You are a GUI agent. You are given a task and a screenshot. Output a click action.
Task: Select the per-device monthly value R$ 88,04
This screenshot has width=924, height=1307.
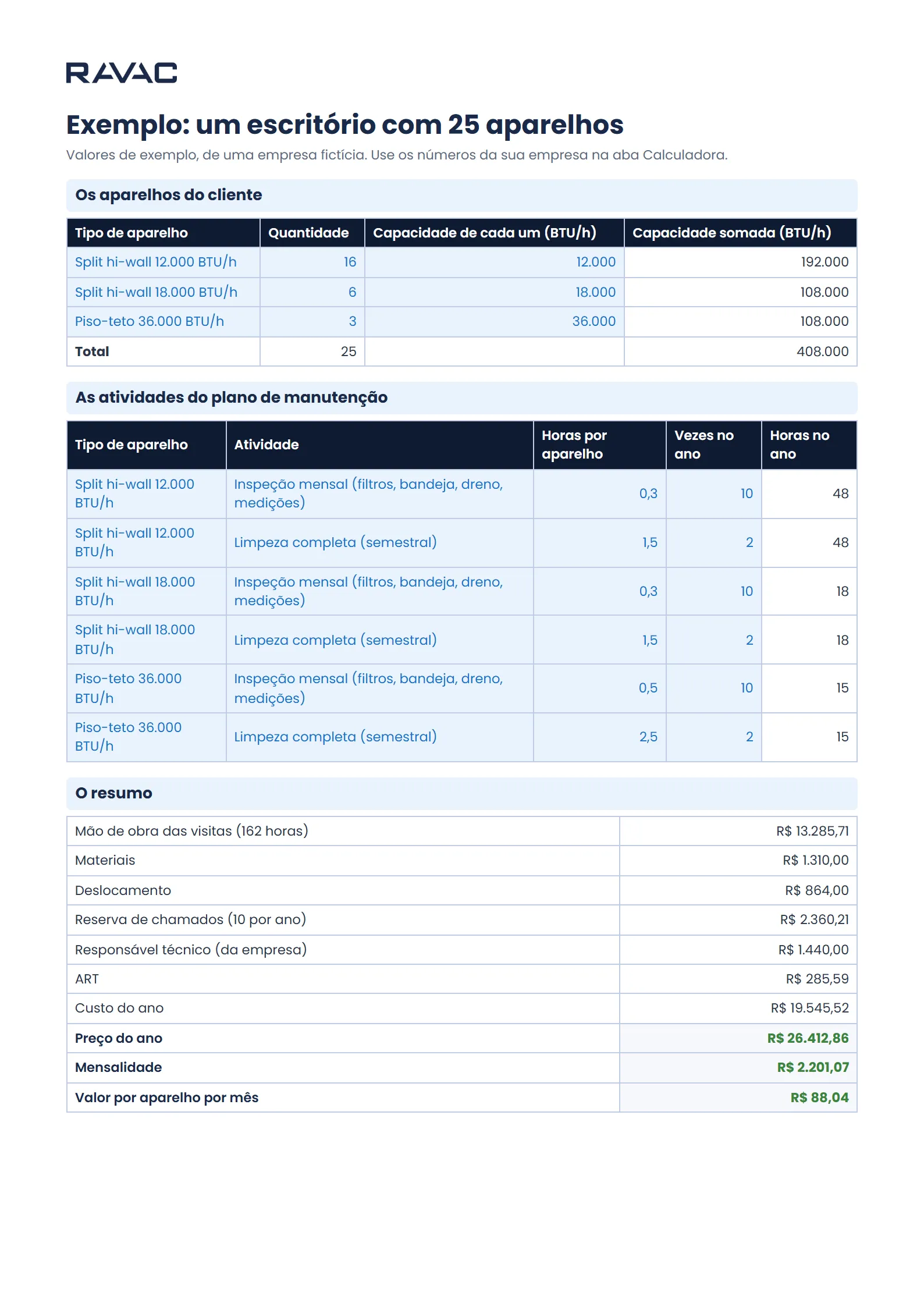pos(819,1098)
